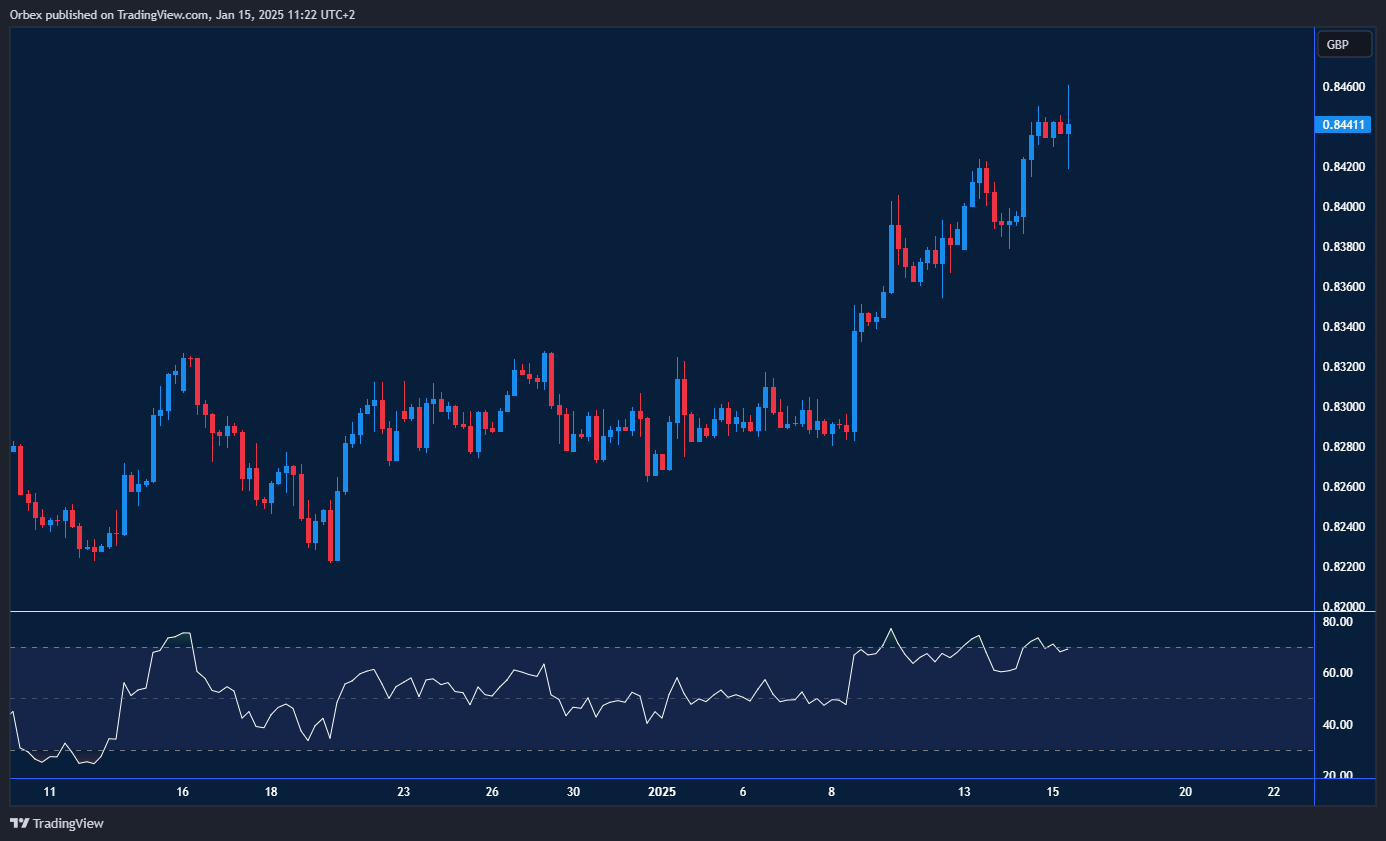1386x841 pixels.
Task: Click the date 8 on time axis
Action: pos(831,791)
